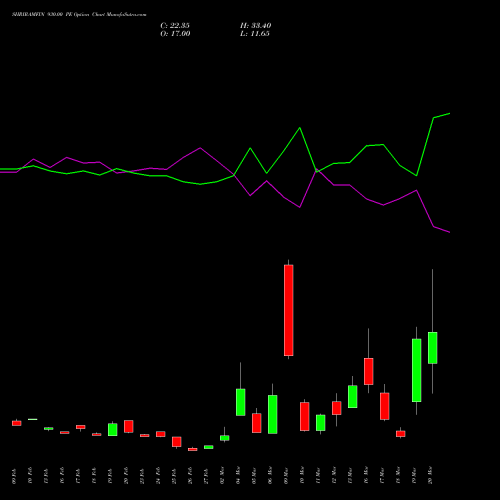Select the red candle above 16 Mar
Screen dimensions: 500x500
tap(369, 371)
